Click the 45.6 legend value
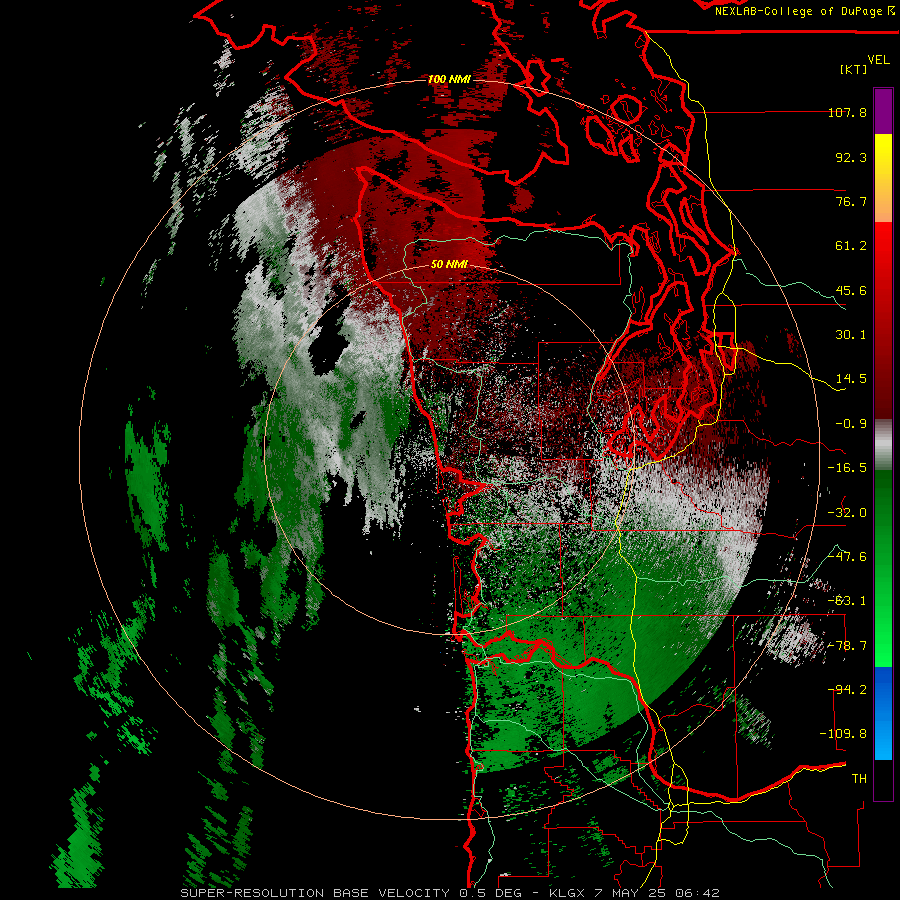Viewport: 900px width, 900px height. click(851, 290)
